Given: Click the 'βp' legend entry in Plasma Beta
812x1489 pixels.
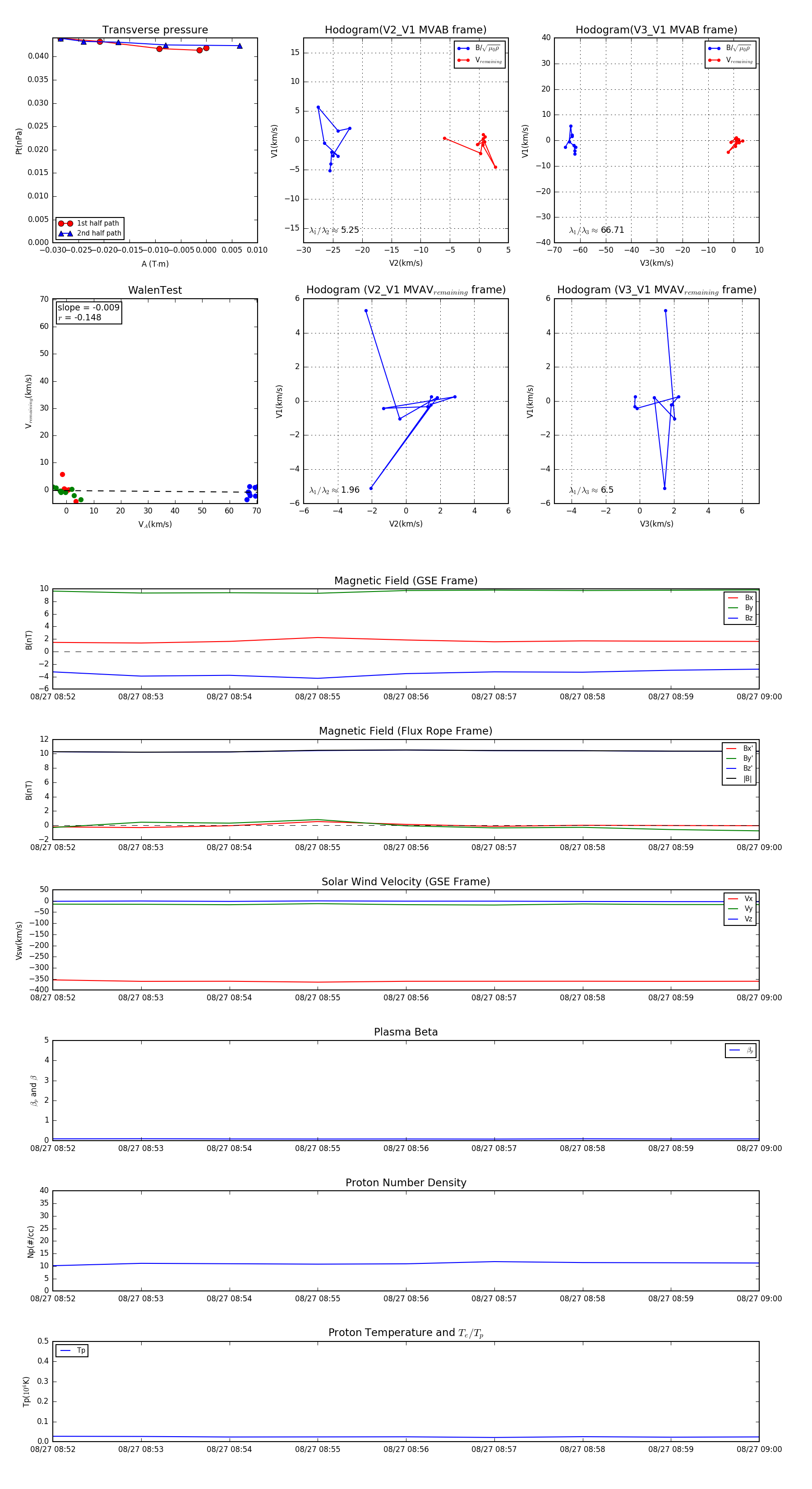Looking at the screenshot, I should point(750,1050).
